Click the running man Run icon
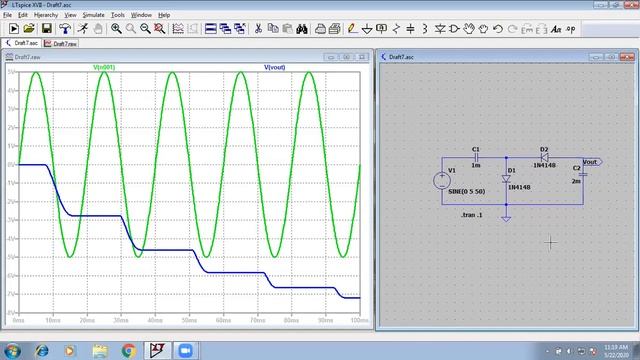This screenshot has width=640, height=360. click(83, 29)
